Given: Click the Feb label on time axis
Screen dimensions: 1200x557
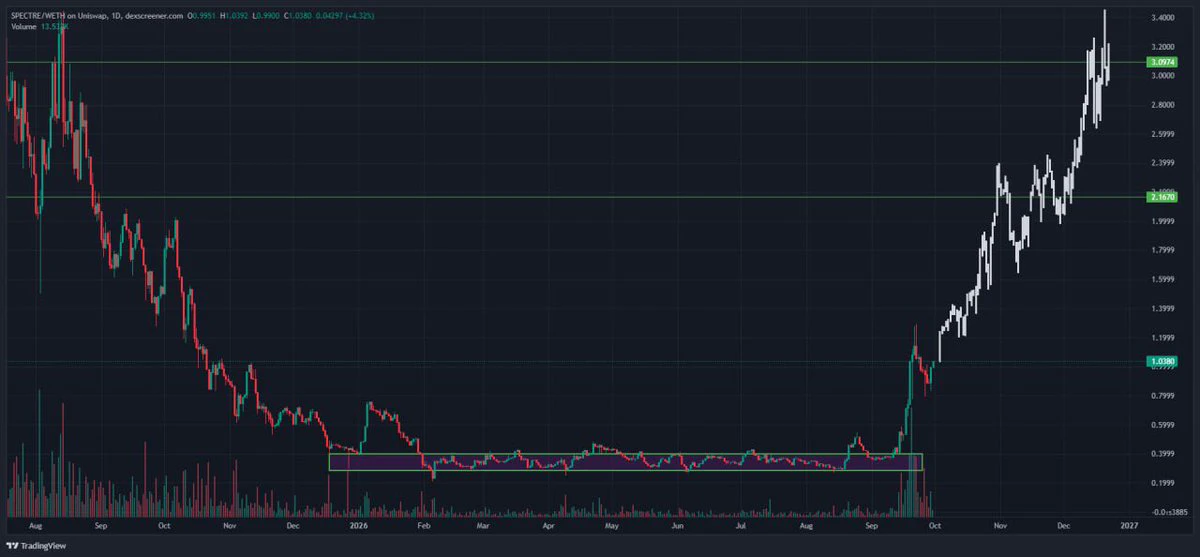Looking at the screenshot, I should 423,524.
